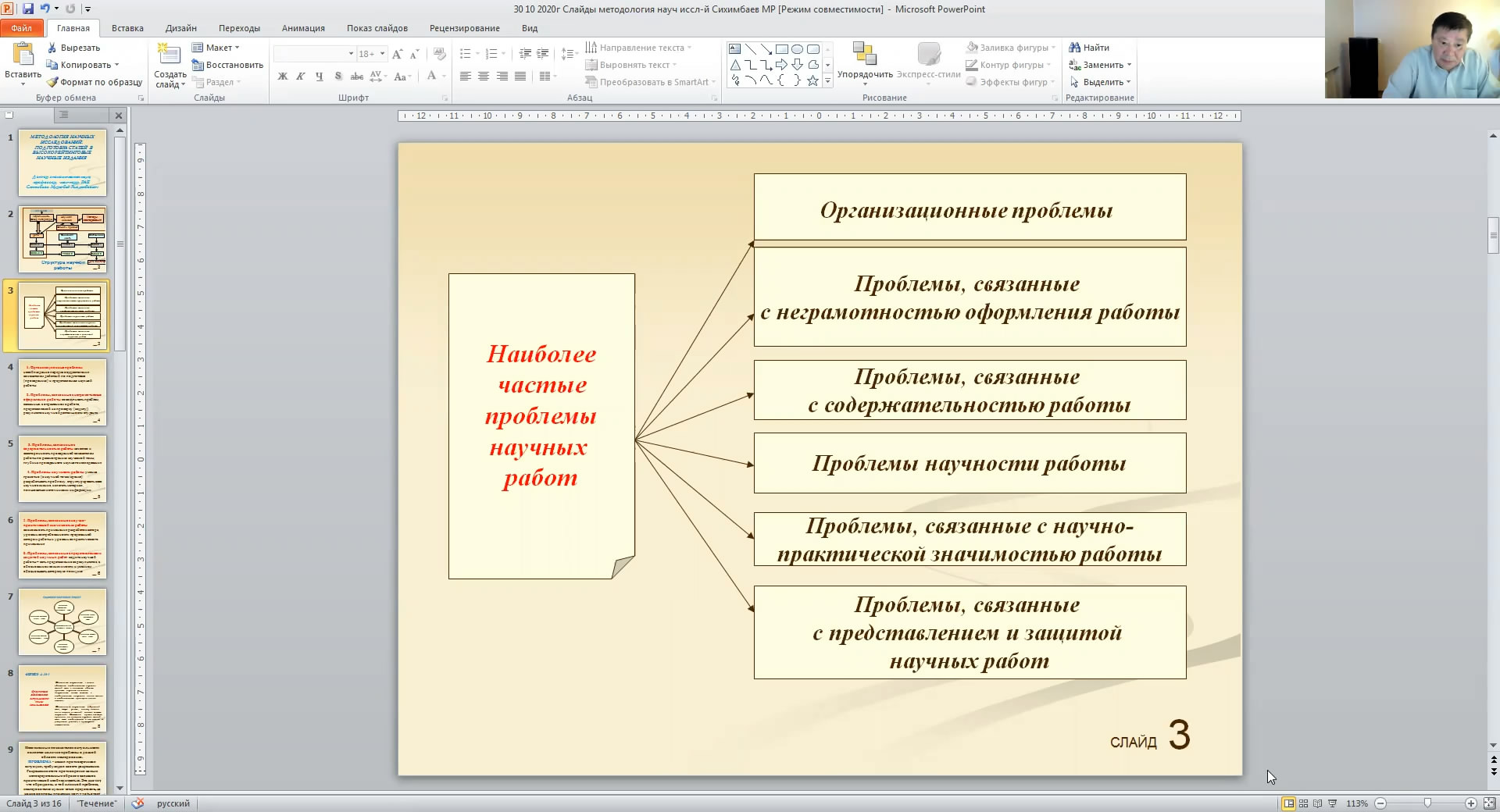1500x812 pixels.
Task: Open the Design (Дизайн) ribbon tab
Action: click(x=180, y=28)
